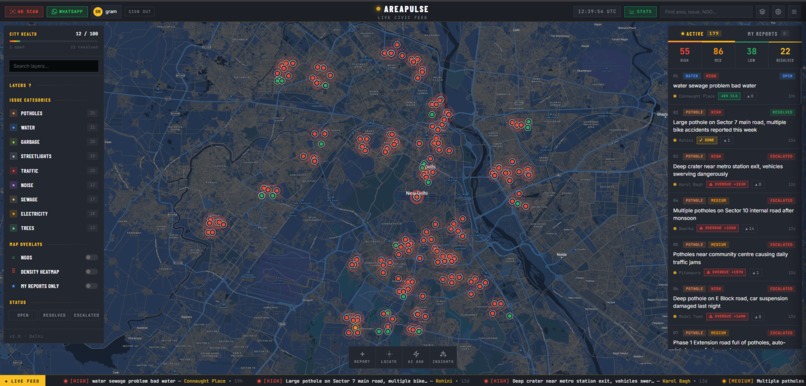This screenshot has width=806, height=386.
Task: Open the Potholes near community centre report
Action: coord(735,259)
